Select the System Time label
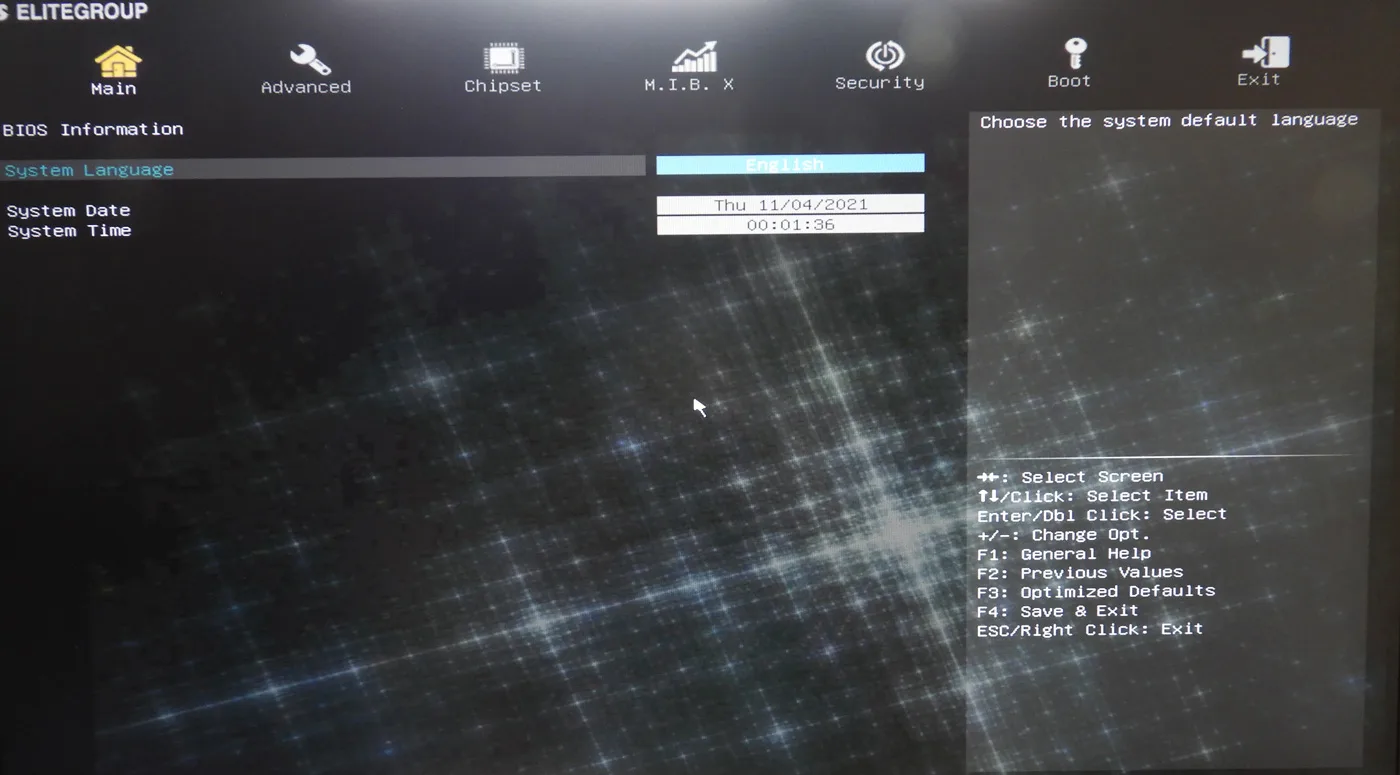The width and height of the screenshot is (1400, 775). 69,231
